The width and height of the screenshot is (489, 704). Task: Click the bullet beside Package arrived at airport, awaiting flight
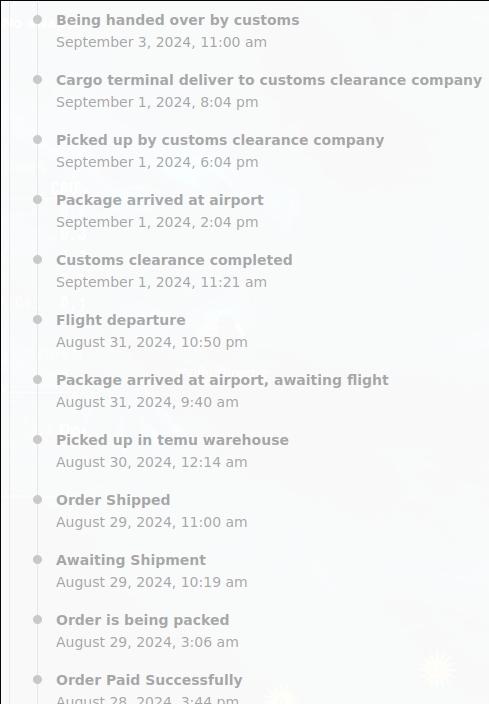point(38,380)
